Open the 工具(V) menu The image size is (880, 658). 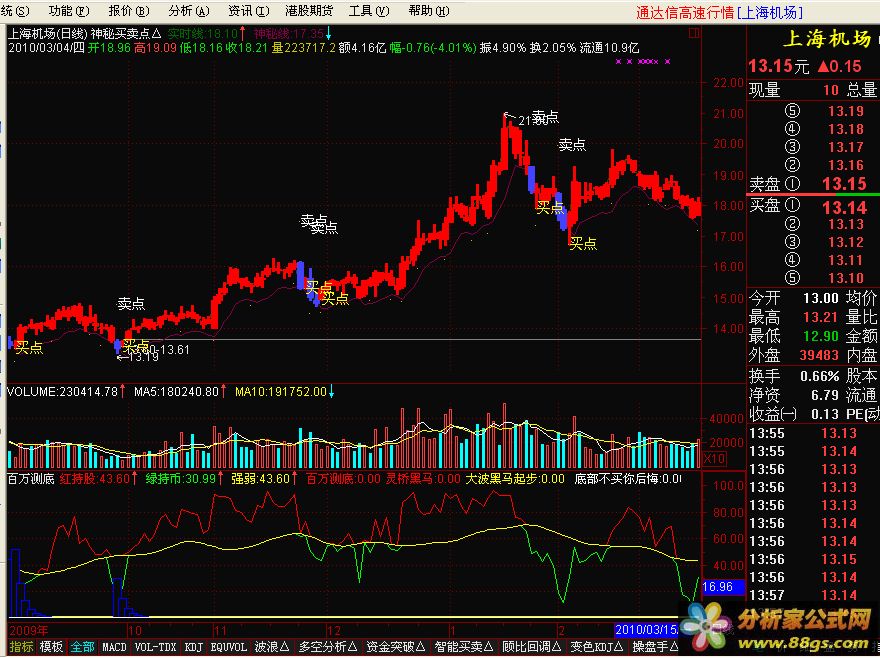tap(369, 11)
